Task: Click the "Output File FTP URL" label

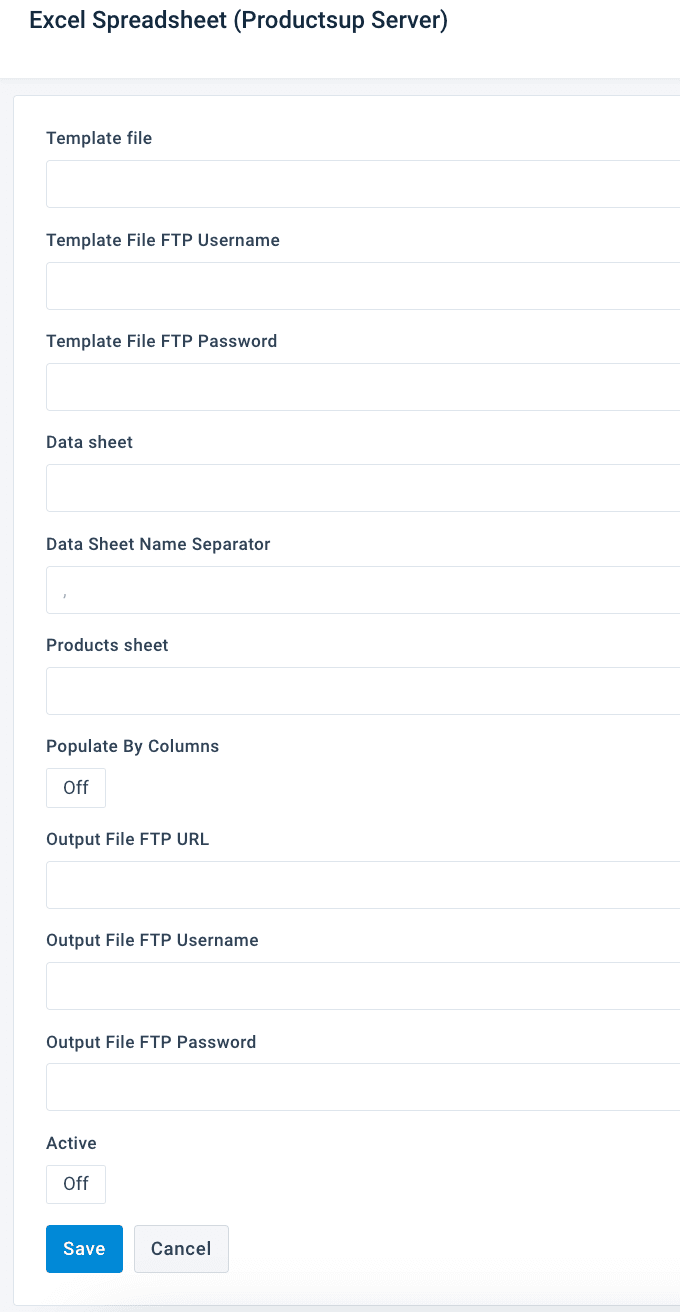Action: pyautogui.click(x=127, y=839)
